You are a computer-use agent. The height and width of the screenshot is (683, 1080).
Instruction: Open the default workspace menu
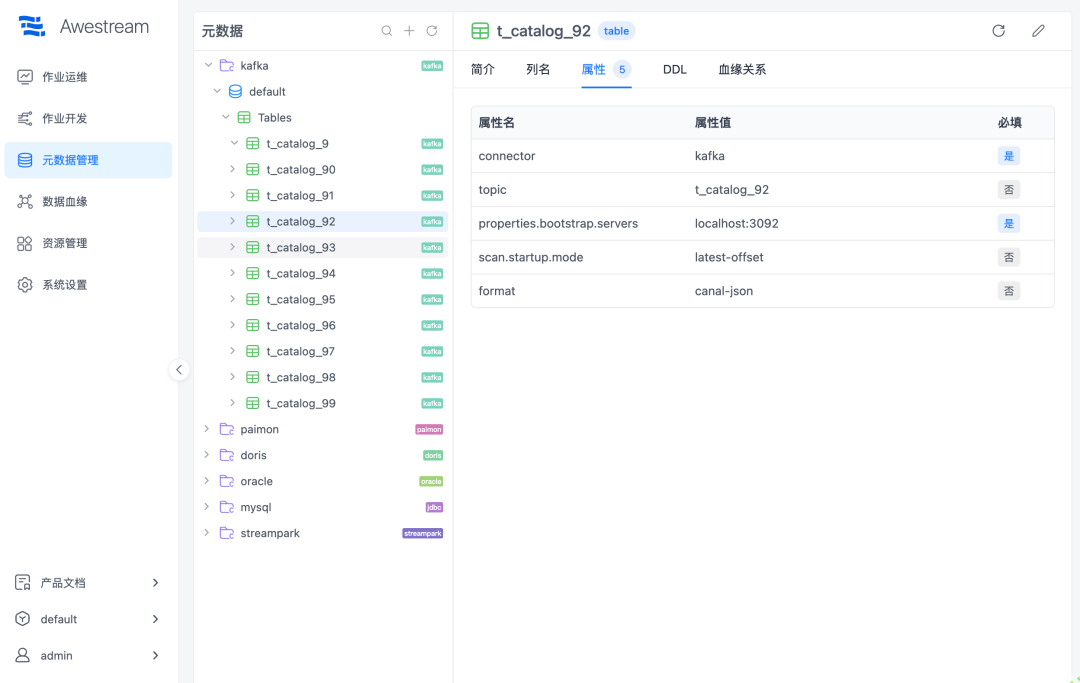tap(87, 620)
